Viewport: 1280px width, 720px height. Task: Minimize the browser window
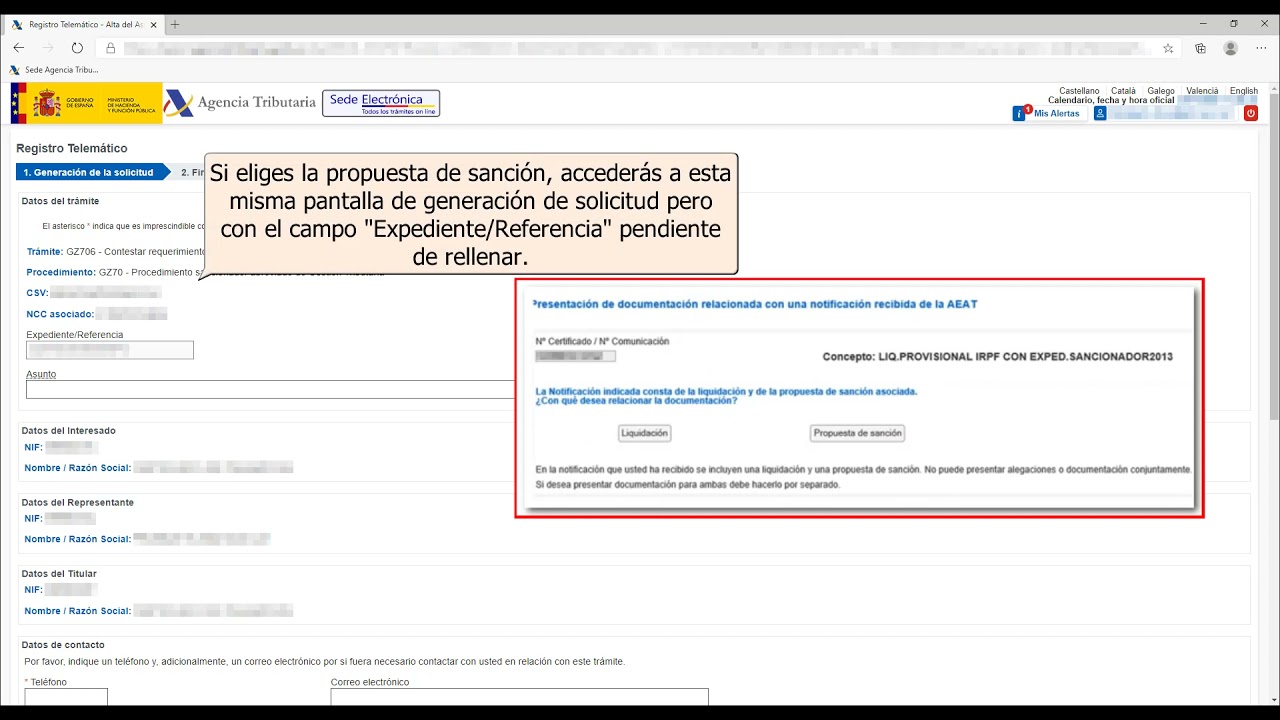point(1201,24)
